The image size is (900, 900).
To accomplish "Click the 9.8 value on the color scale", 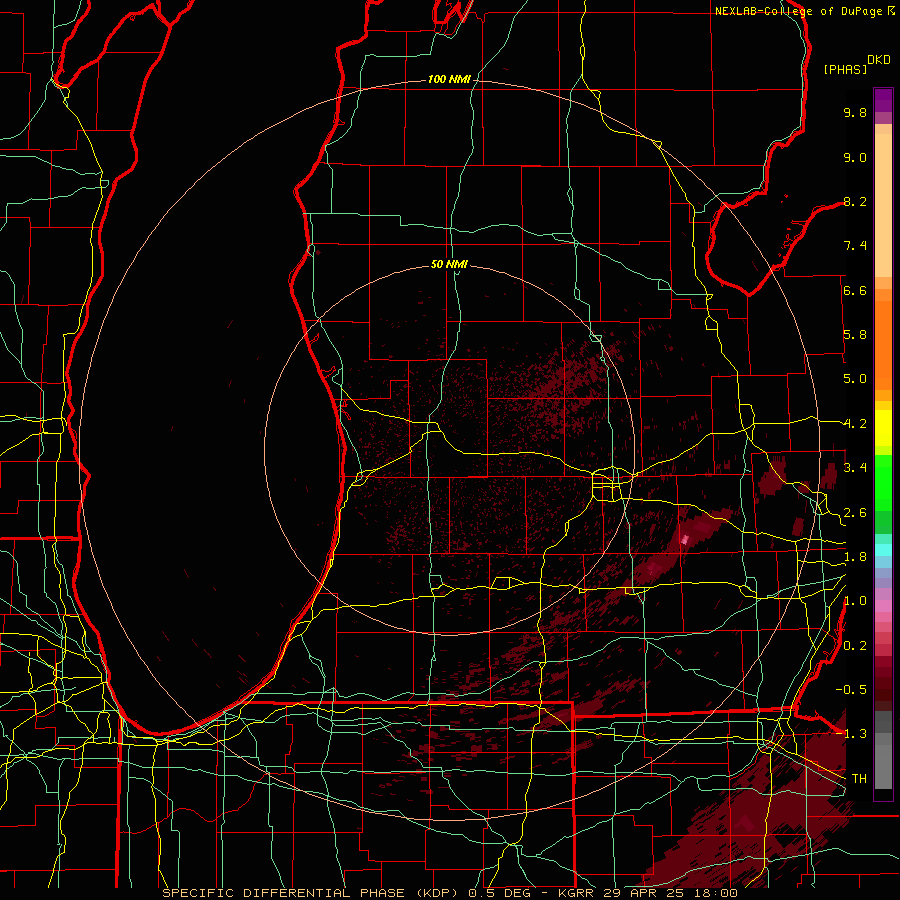I will point(855,112).
